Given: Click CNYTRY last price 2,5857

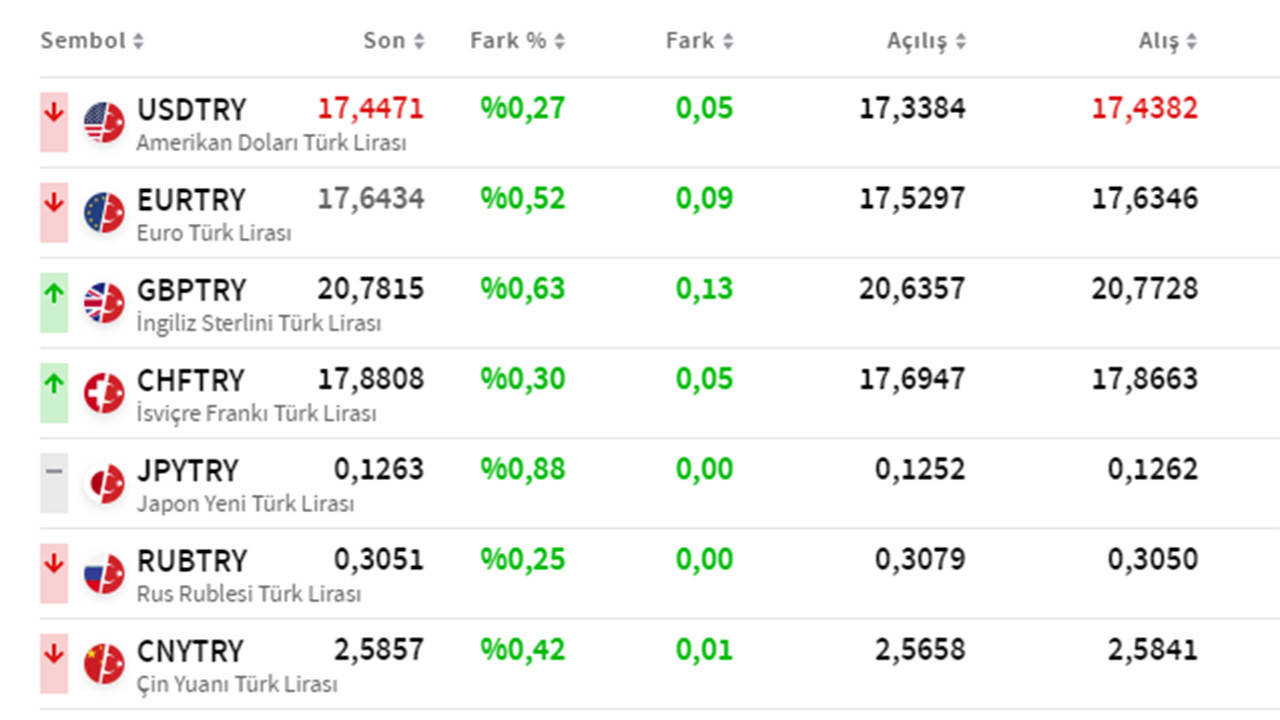Looking at the screenshot, I should pos(379,649).
